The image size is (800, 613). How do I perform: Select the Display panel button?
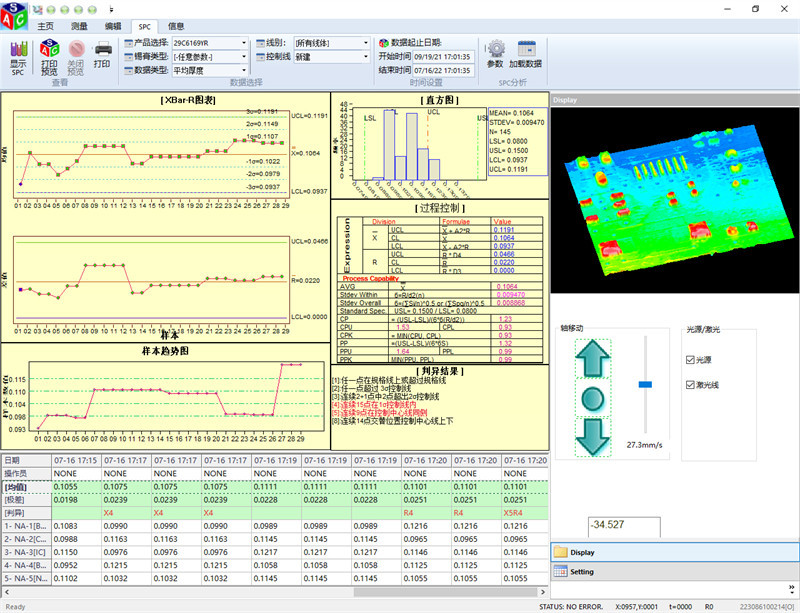tap(582, 552)
